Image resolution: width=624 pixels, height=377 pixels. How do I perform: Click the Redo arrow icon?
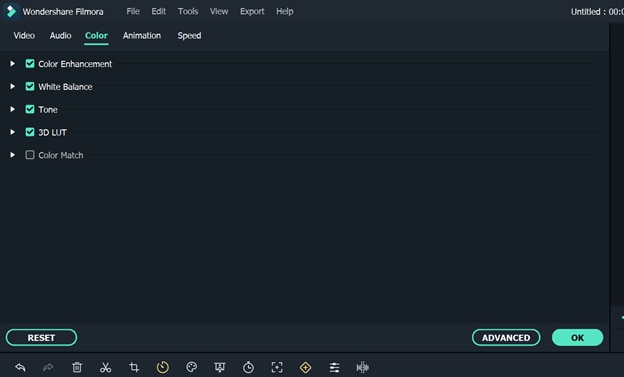click(48, 367)
